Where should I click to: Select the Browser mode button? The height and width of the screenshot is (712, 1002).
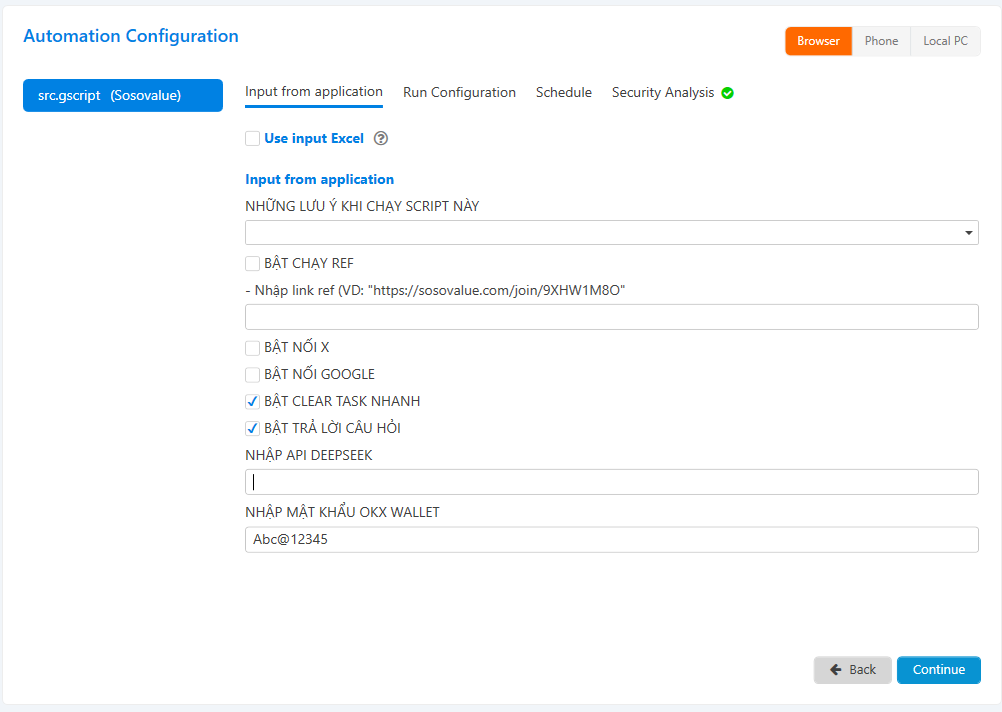click(x=818, y=41)
